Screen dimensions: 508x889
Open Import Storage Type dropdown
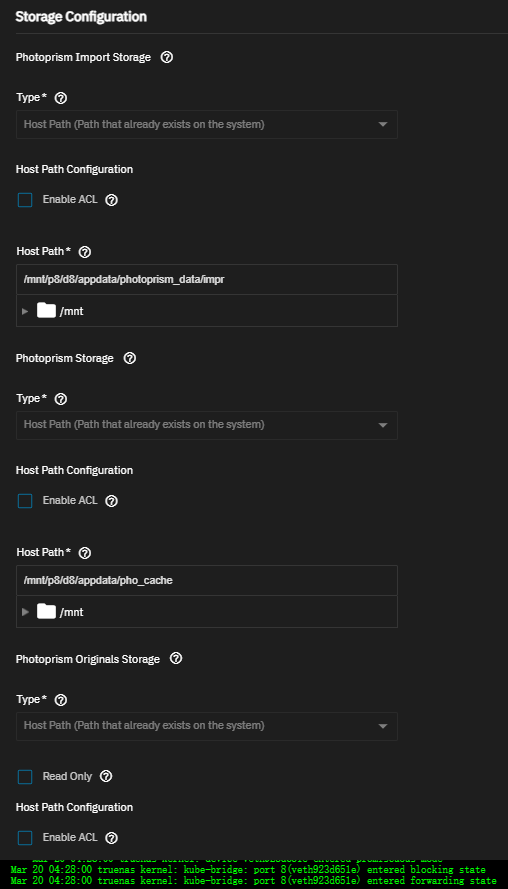click(x=207, y=124)
